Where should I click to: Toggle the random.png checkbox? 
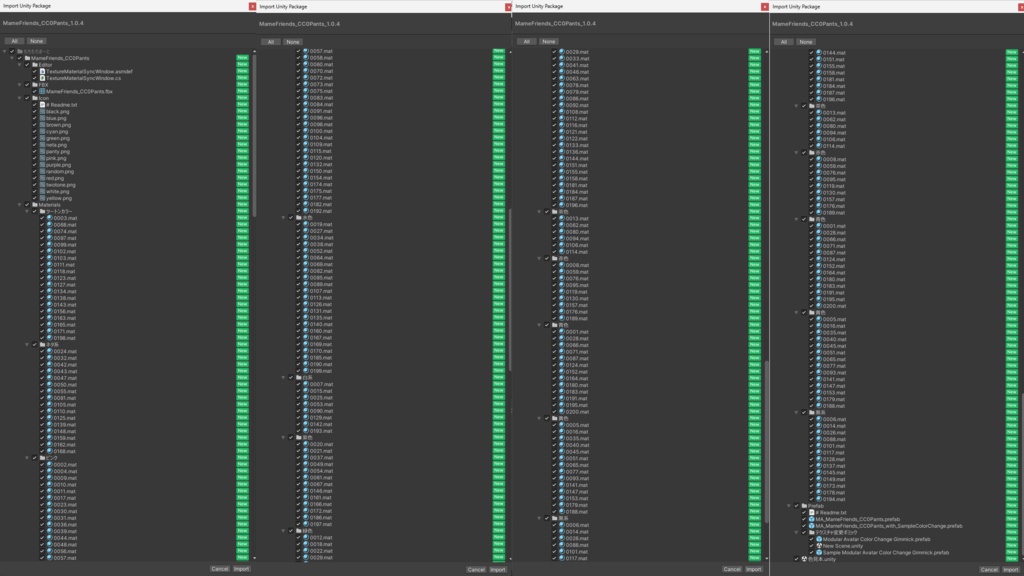point(35,171)
